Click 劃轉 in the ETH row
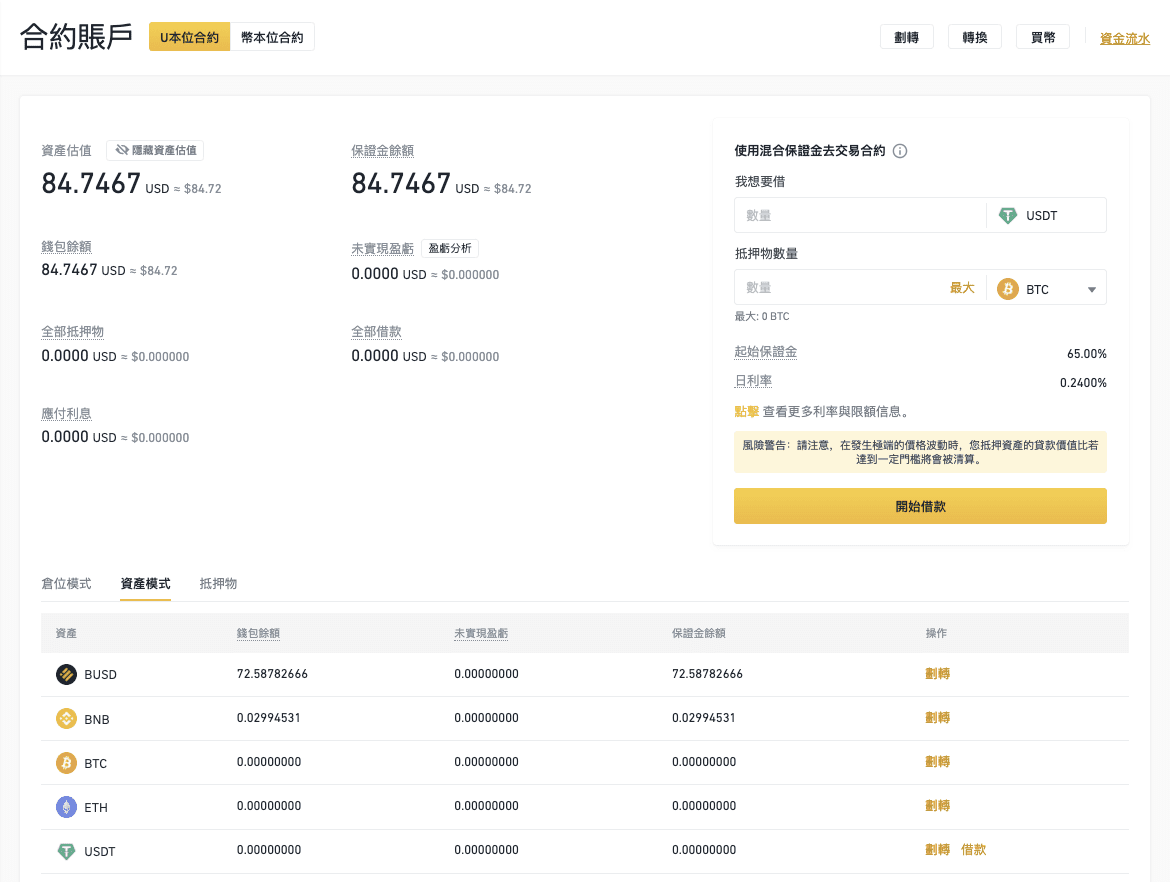This screenshot has width=1170, height=882. (x=937, y=806)
